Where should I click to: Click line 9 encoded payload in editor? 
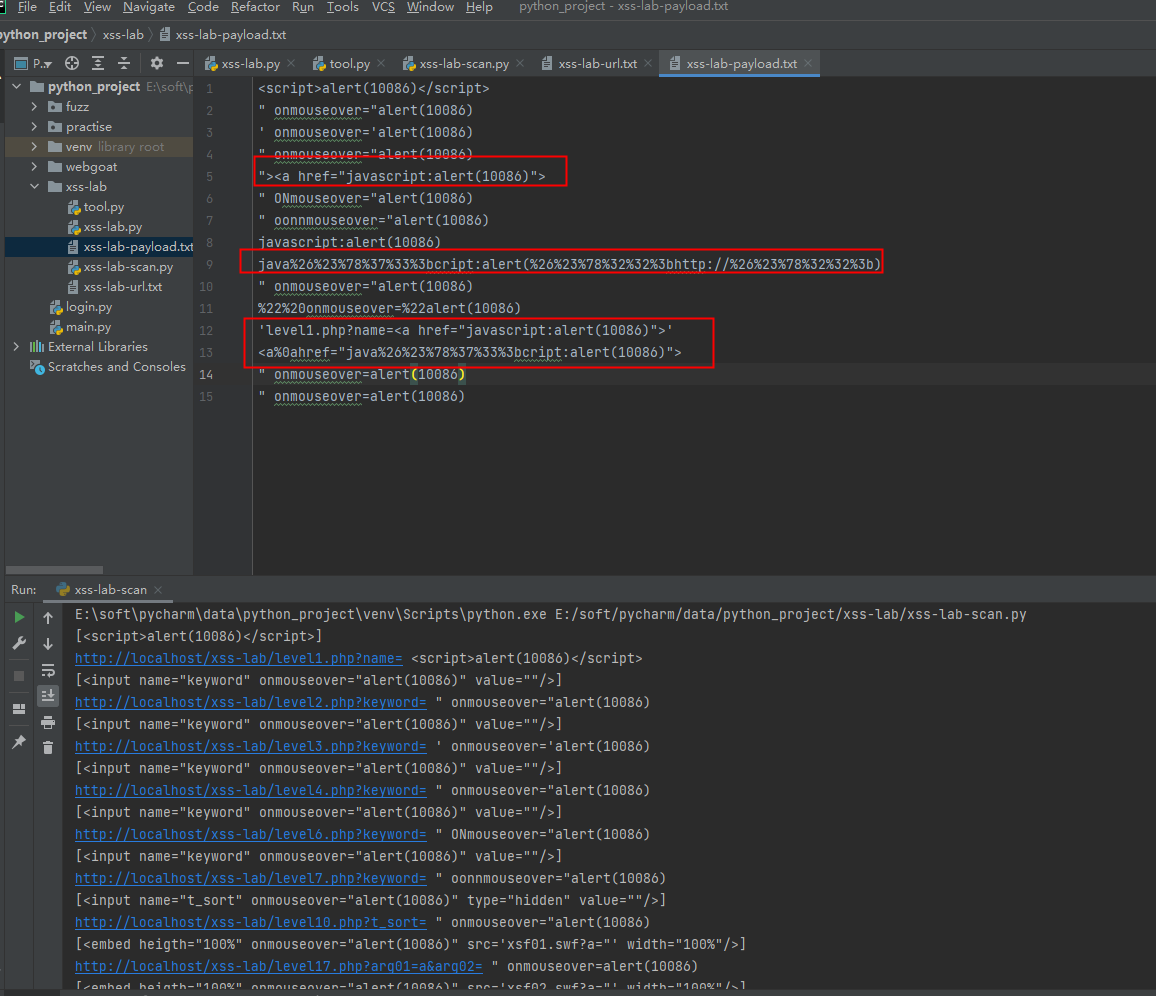coord(569,264)
